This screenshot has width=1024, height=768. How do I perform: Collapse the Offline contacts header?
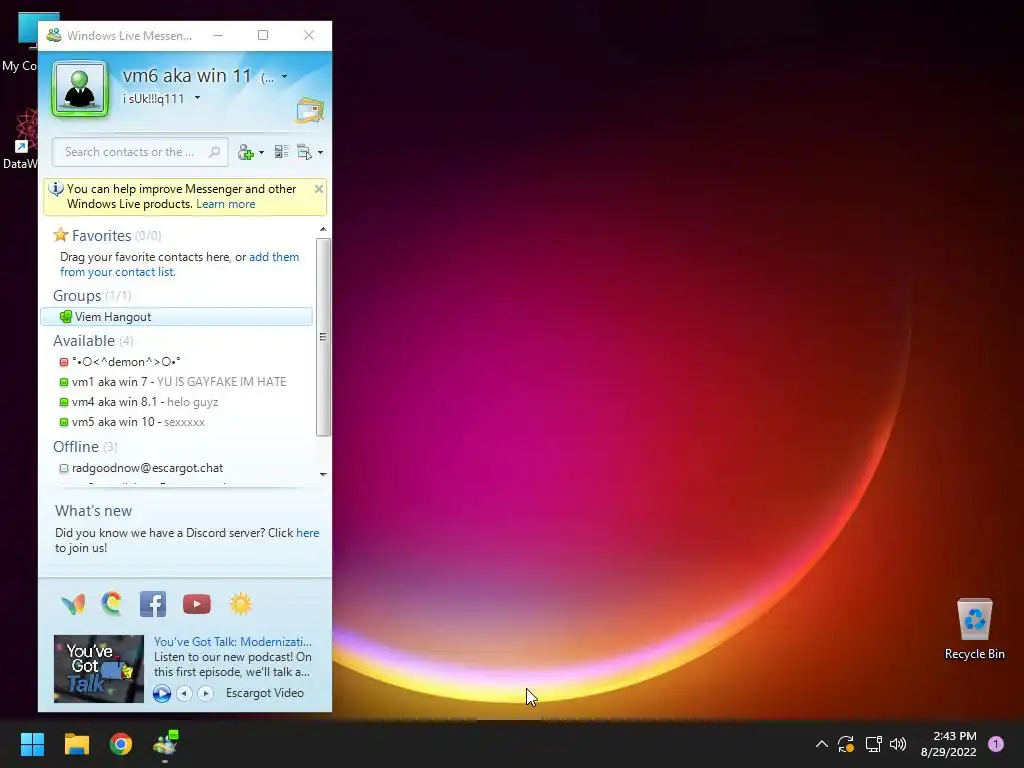[76, 447]
